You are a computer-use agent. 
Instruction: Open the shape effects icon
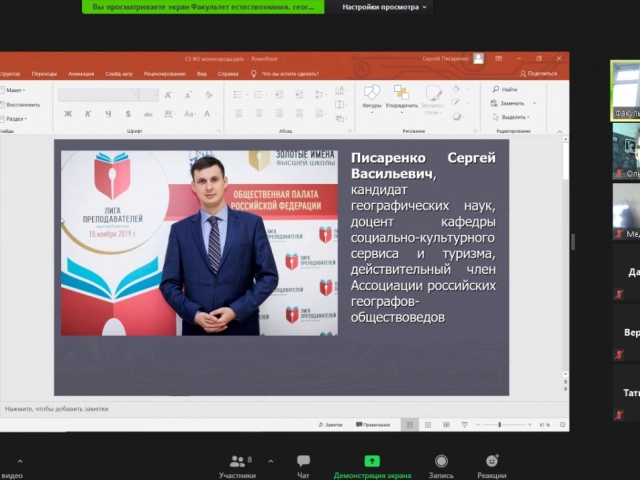pyautogui.click(x=458, y=117)
